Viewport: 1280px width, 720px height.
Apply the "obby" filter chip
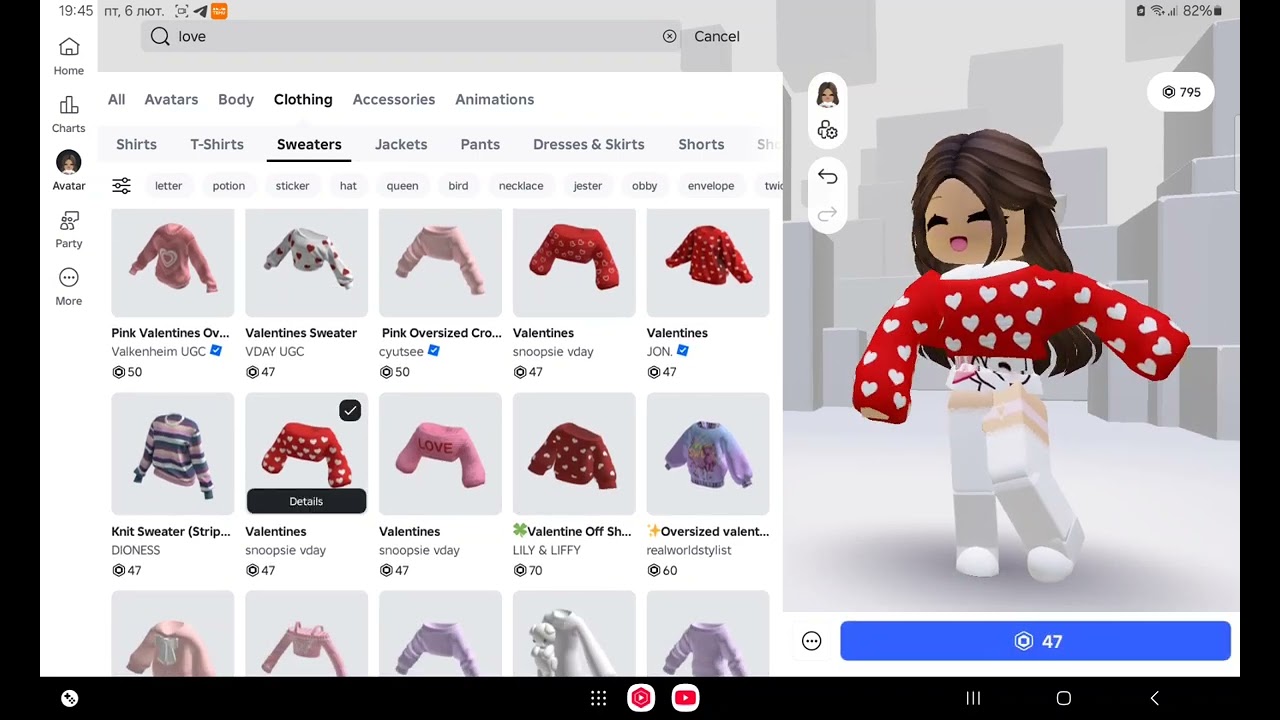click(645, 185)
